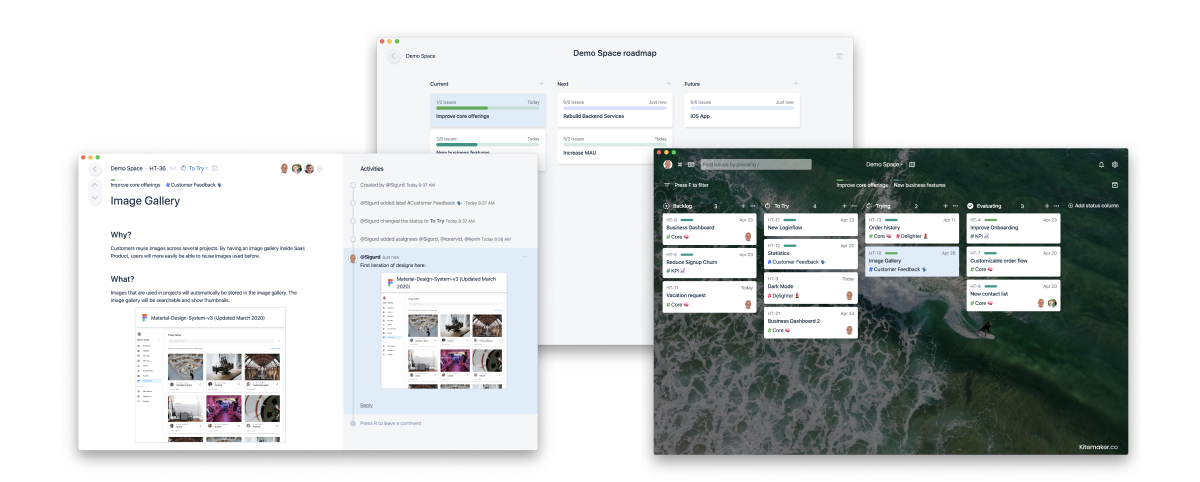Add assignee with plus circle icon
This screenshot has height=482, width=1200.
[x=320, y=169]
